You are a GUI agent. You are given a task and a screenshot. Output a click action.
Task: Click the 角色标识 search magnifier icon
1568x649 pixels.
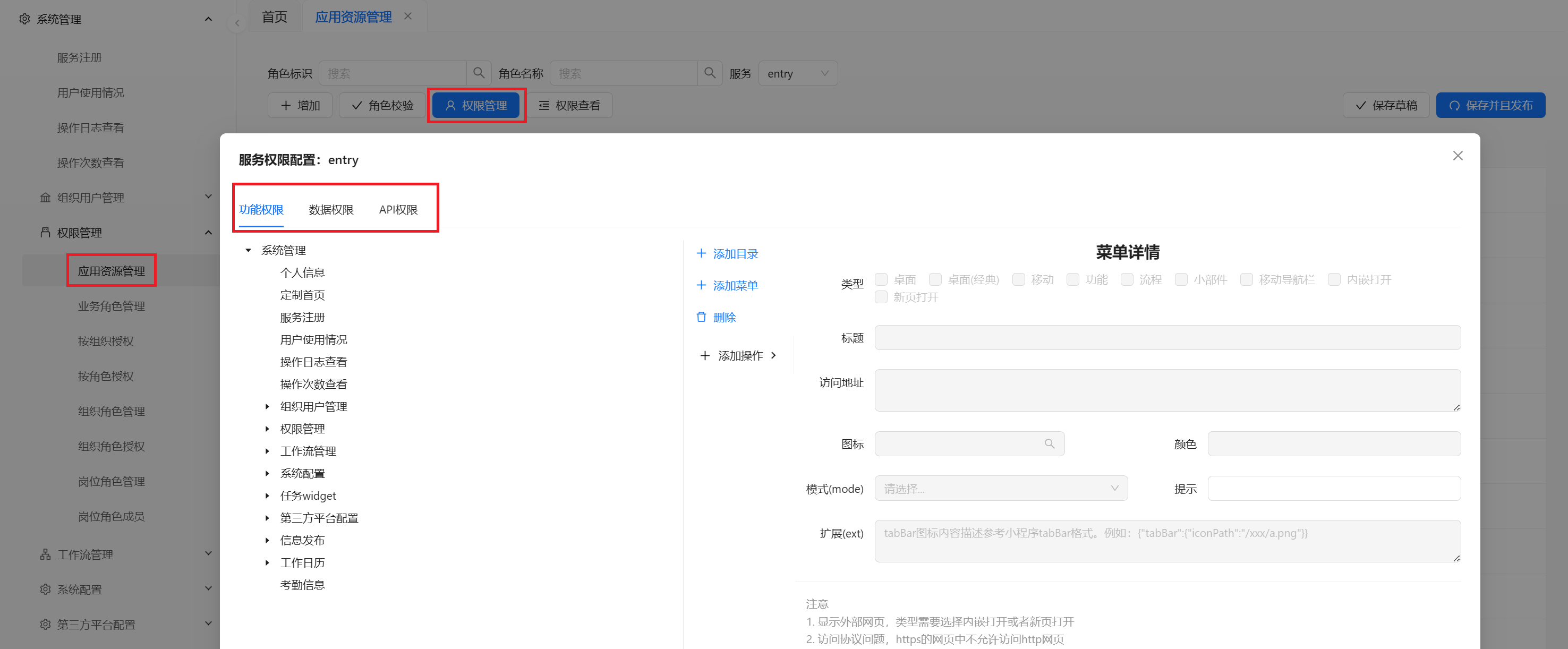[x=479, y=73]
